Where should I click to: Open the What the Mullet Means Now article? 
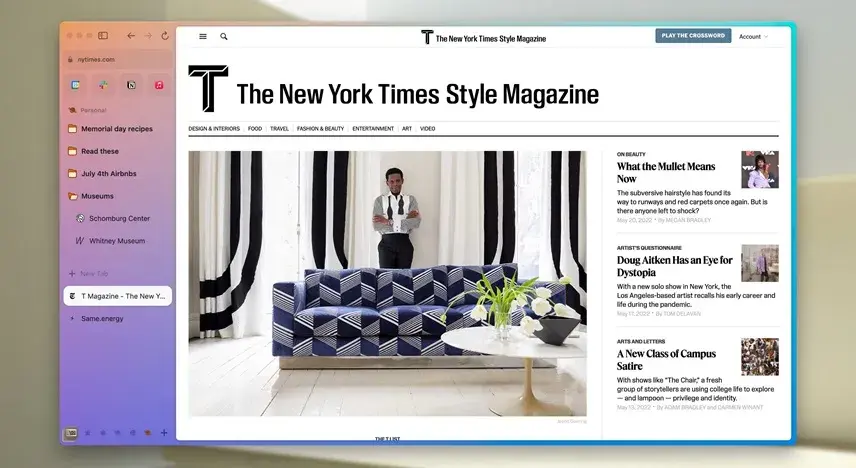coord(666,172)
